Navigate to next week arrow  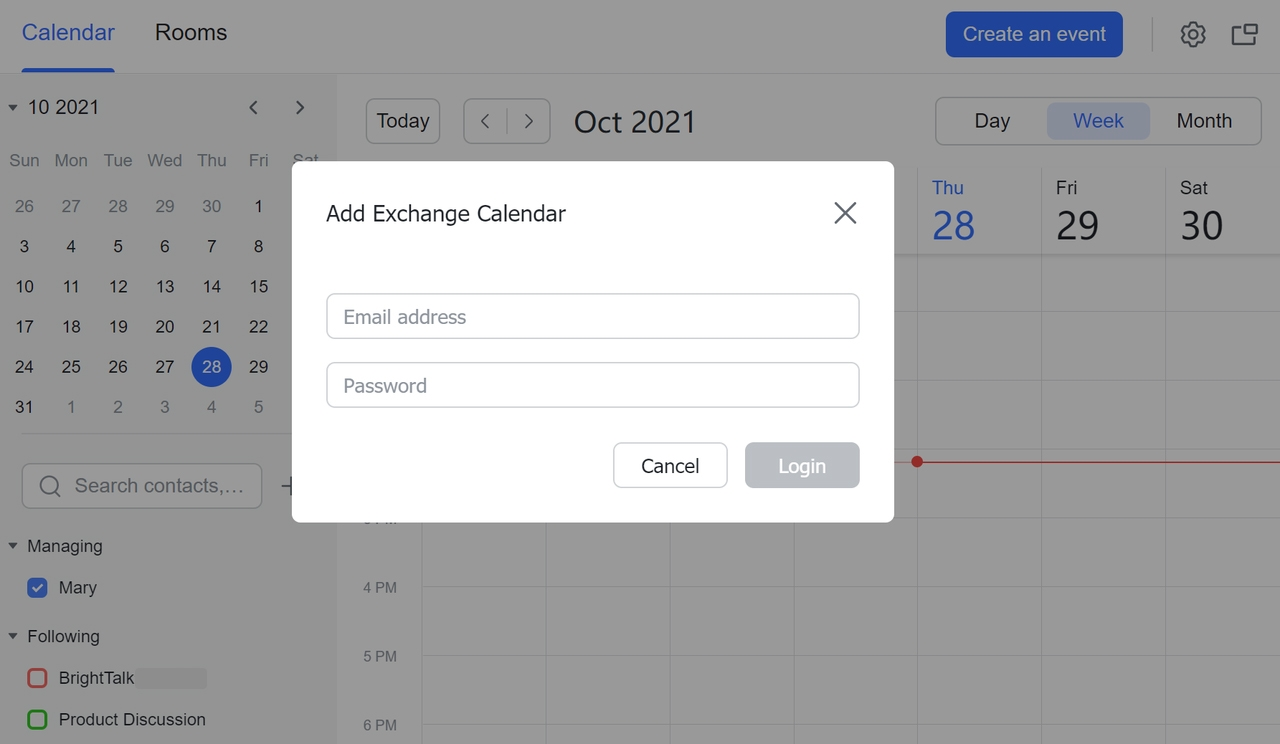[529, 121]
